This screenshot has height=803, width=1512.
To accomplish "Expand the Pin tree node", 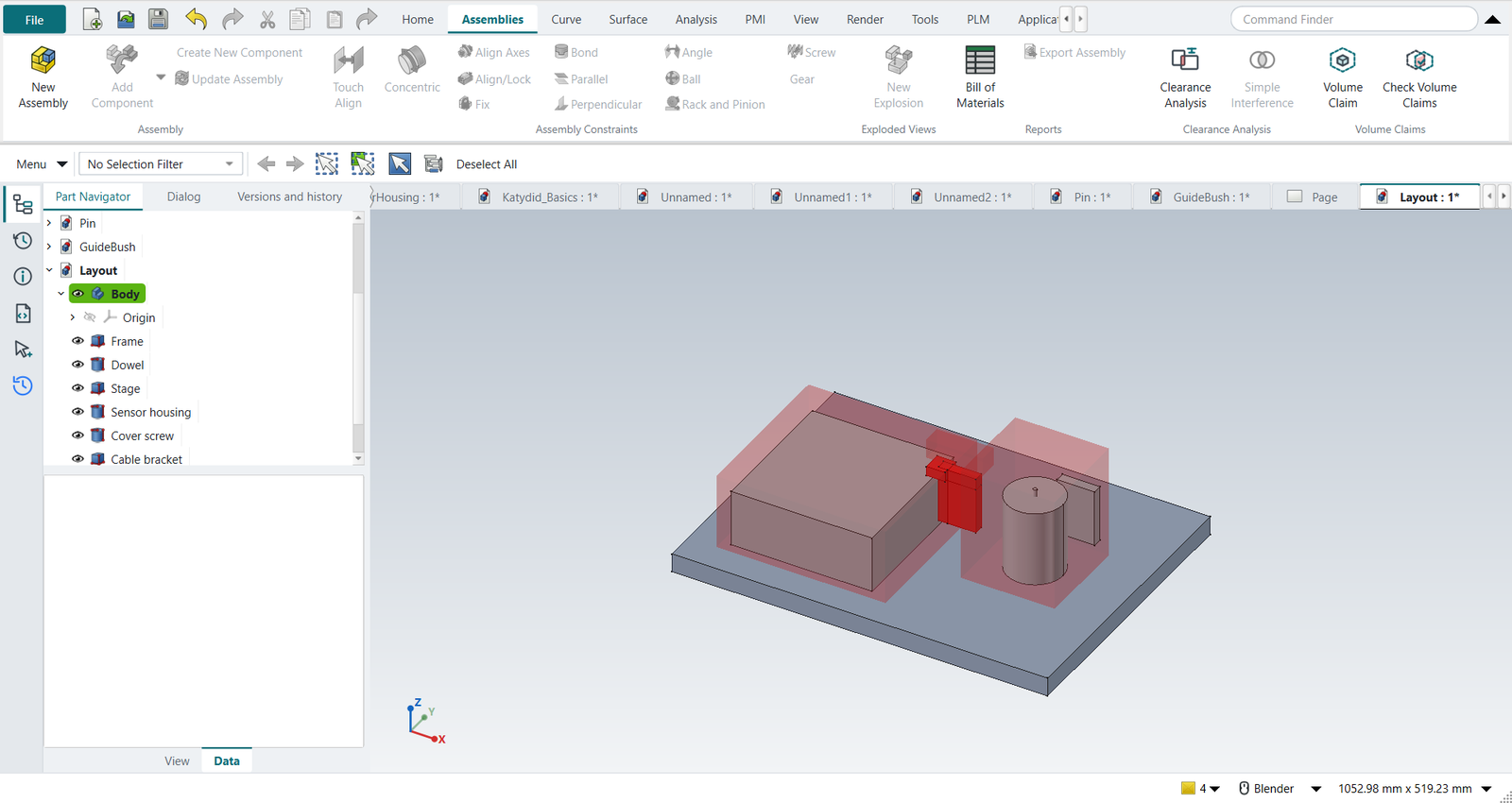I will click(x=49, y=223).
